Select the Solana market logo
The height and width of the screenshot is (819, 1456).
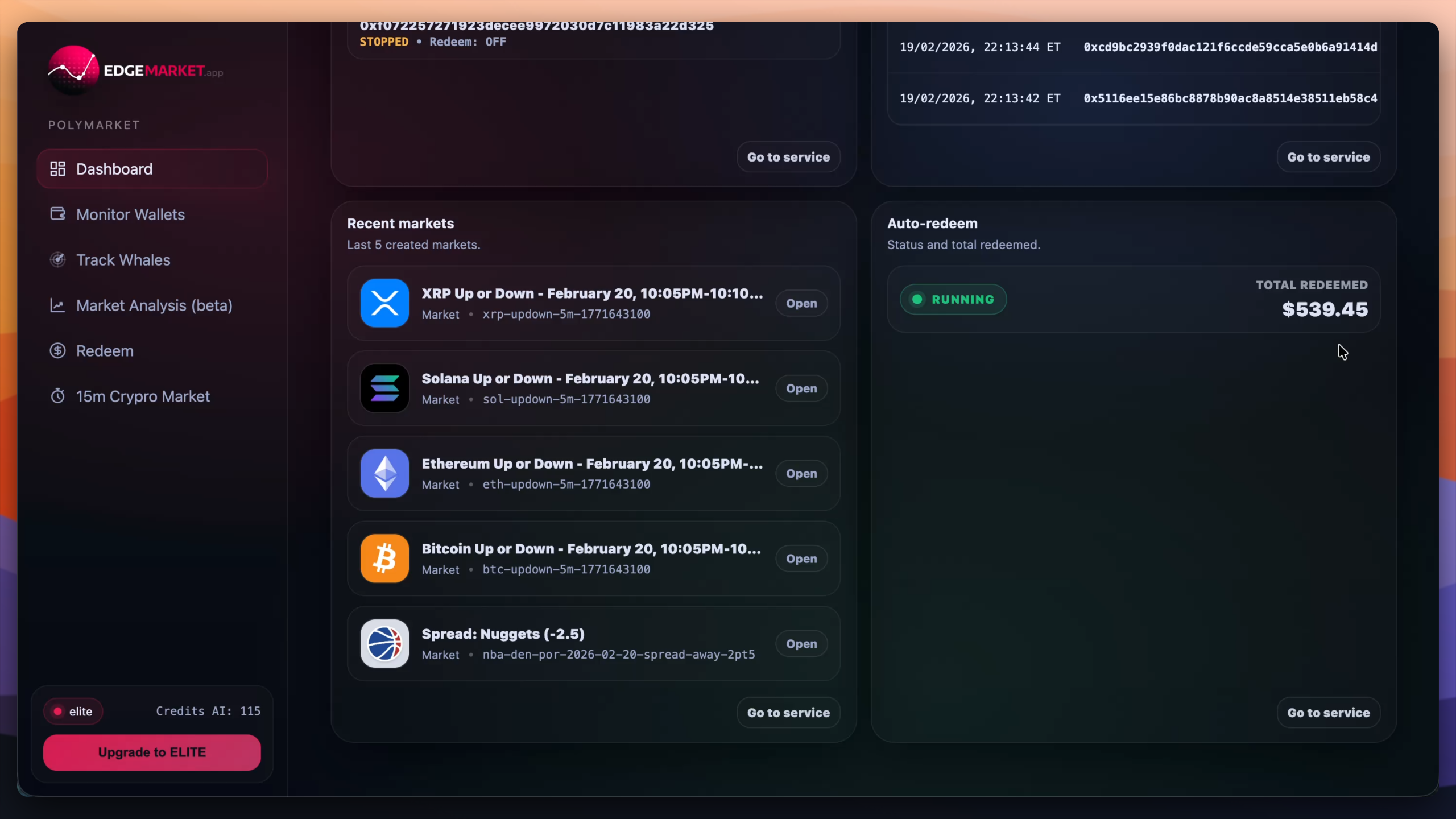point(384,388)
